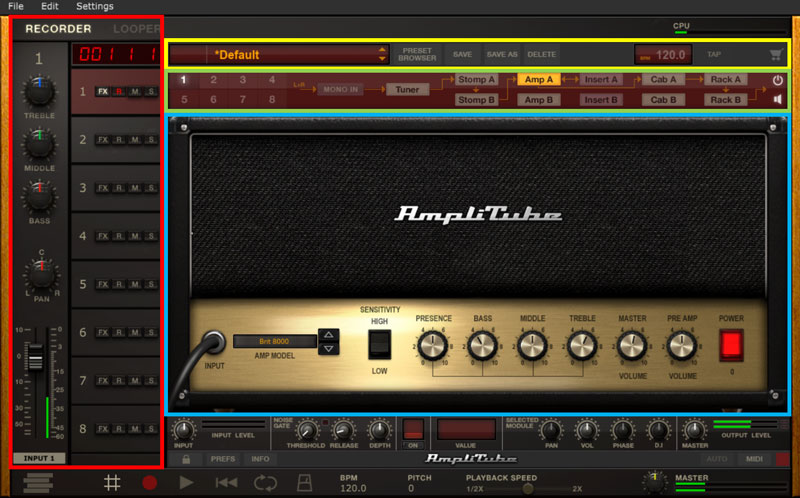This screenshot has width=800, height=498.
Task: Select the Amp A module
Action: [539, 80]
